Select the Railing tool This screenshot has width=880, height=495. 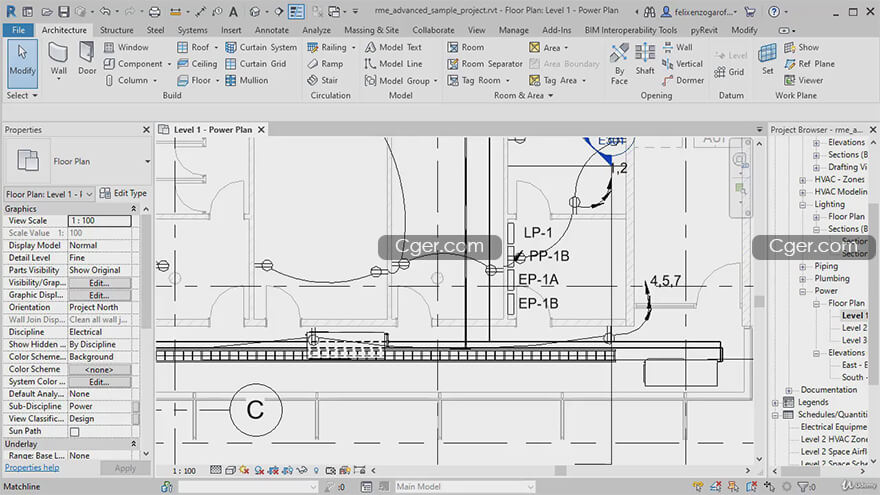tap(327, 47)
